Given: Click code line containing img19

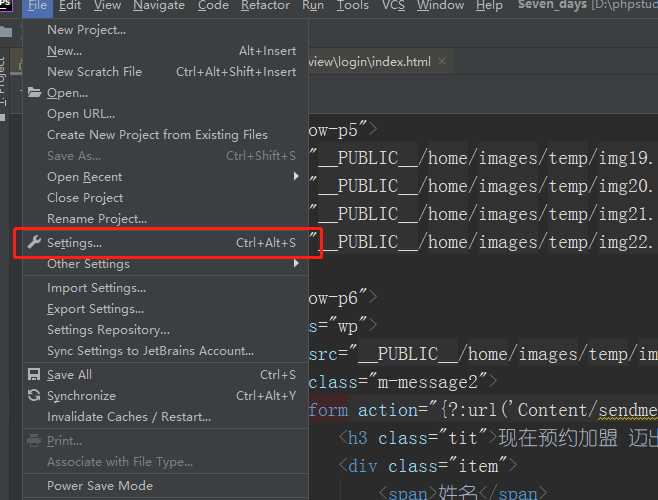Looking at the screenshot, I should click(483, 158).
